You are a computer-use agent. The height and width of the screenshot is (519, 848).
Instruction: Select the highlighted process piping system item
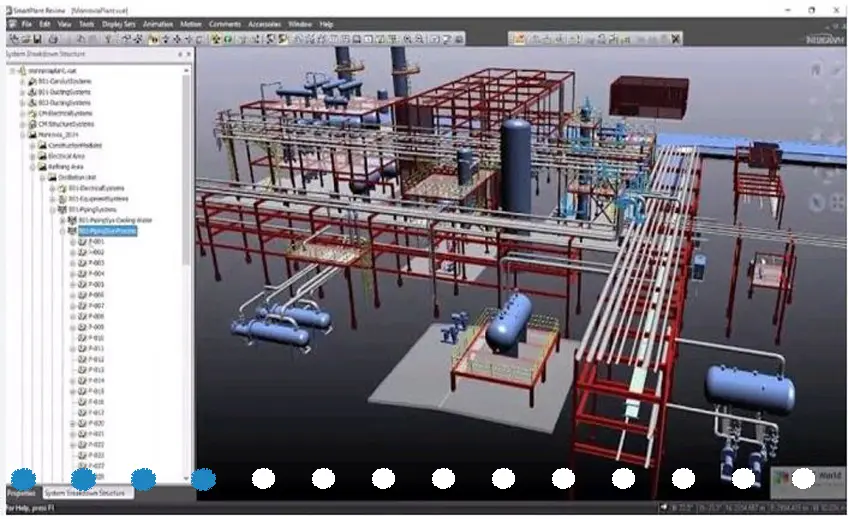click(x=108, y=231)
